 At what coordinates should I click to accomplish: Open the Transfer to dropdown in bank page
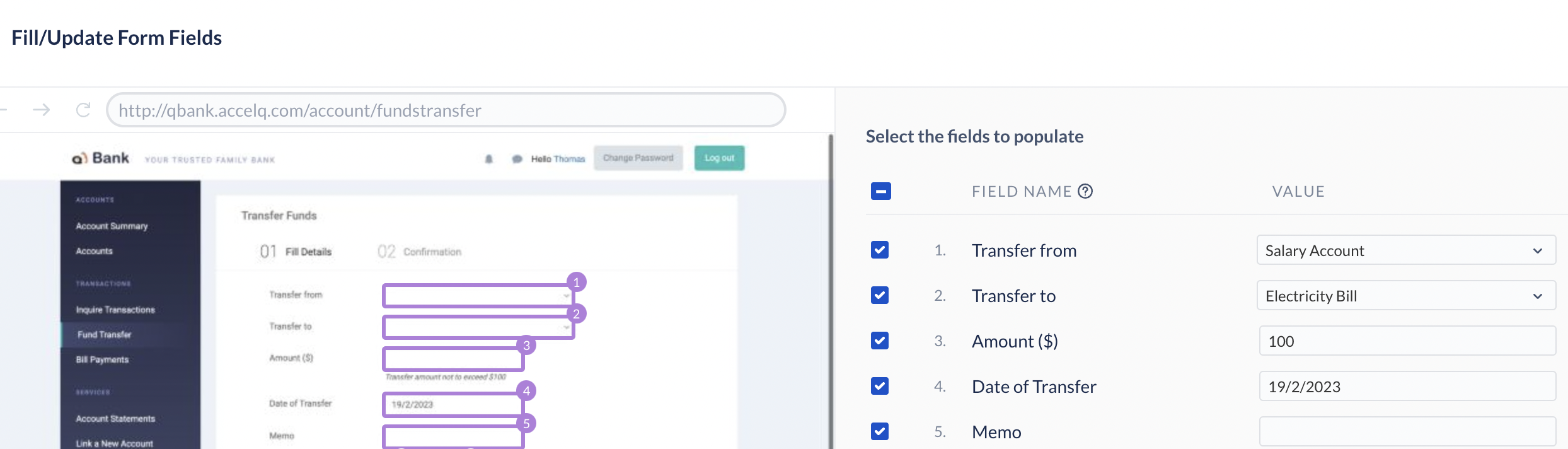pyautogui.click(x=478, y=327)
